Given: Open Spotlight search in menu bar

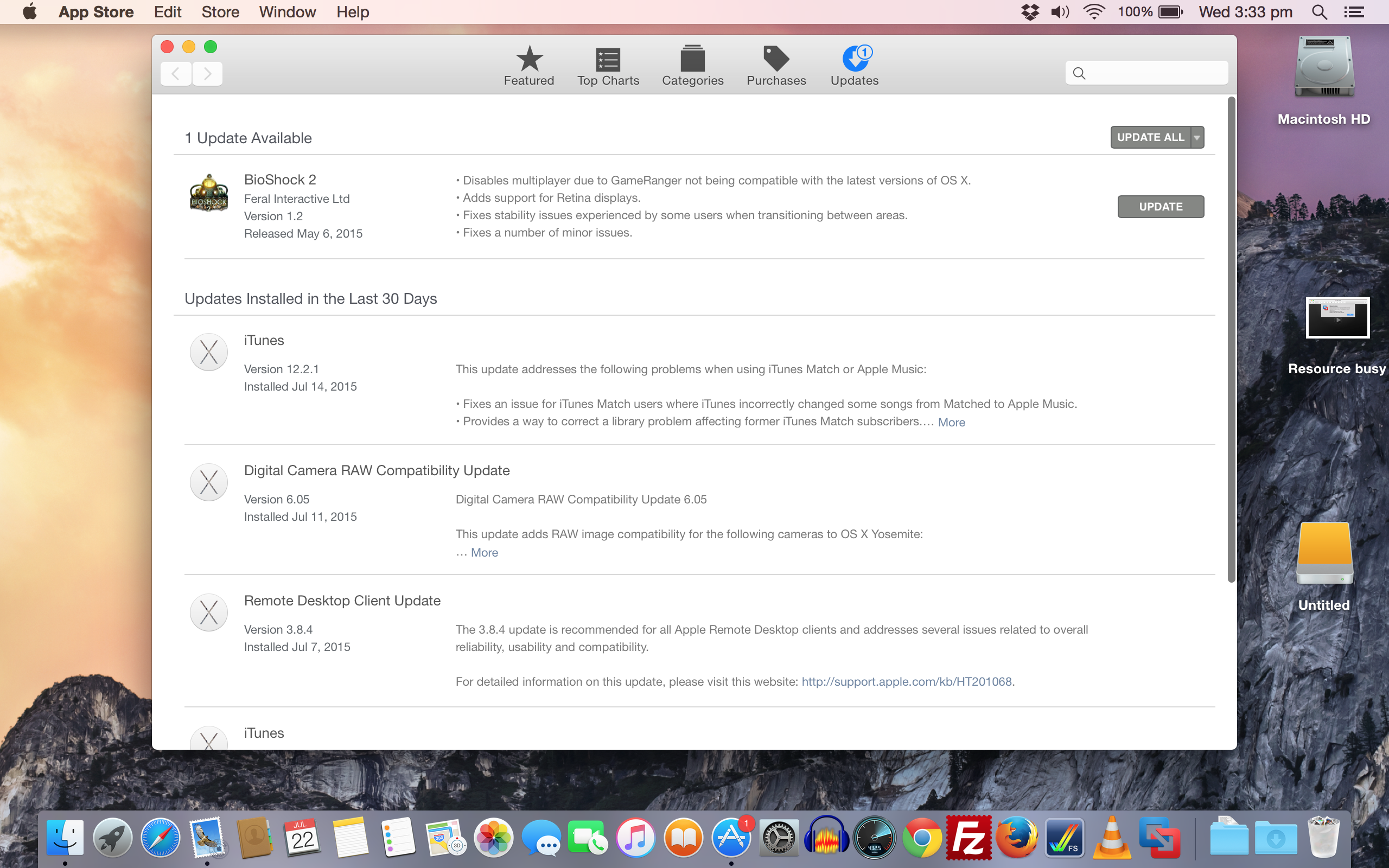Looking at the screenshot, I should tap(1320, 11).
